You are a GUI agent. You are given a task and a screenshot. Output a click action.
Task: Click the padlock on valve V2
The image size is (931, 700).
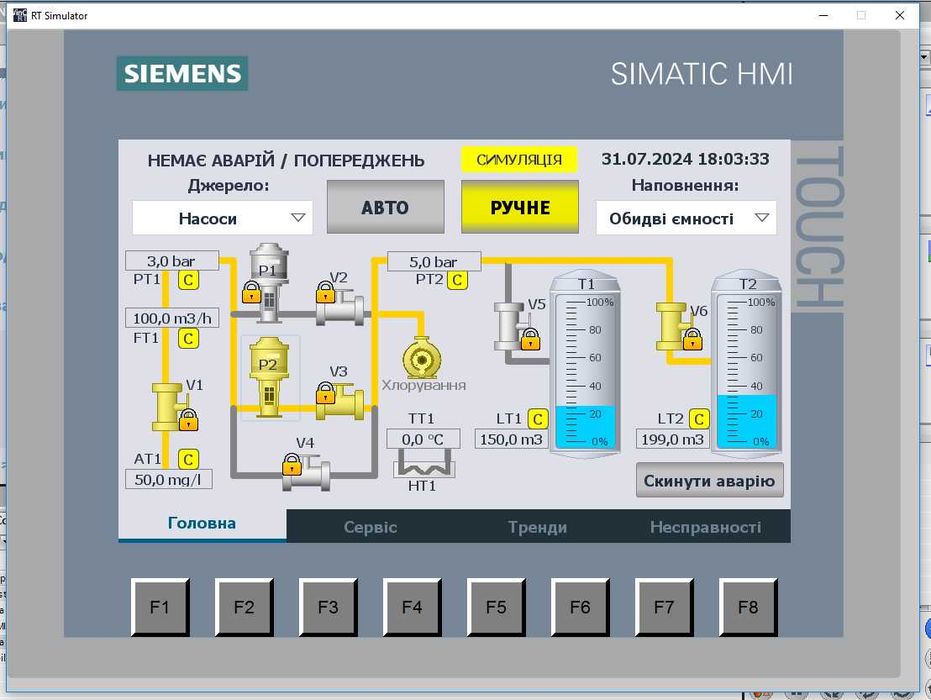tap(325, 292)
